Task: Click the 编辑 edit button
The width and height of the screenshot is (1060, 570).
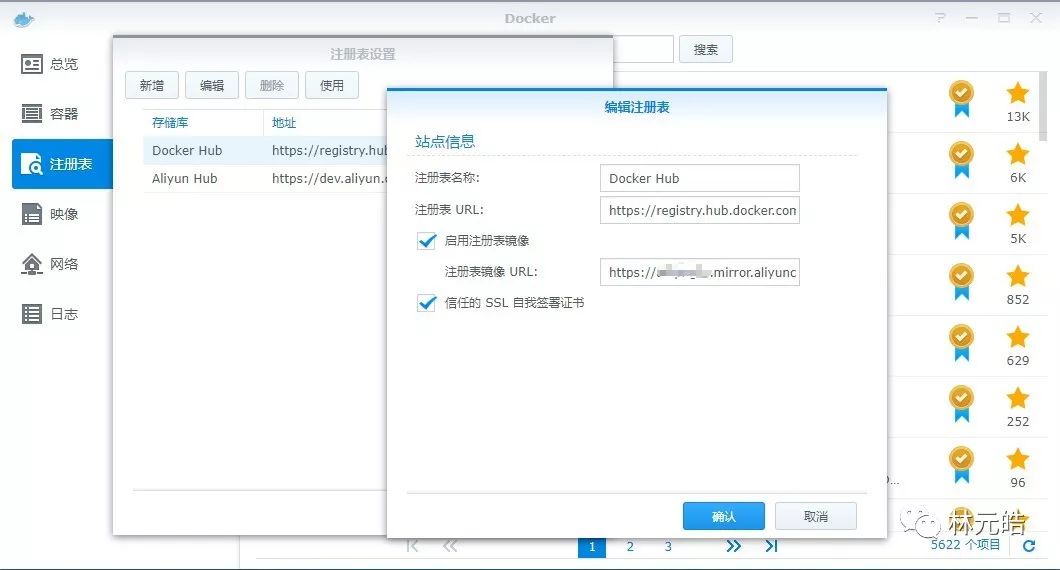Action: click(212, 85)
